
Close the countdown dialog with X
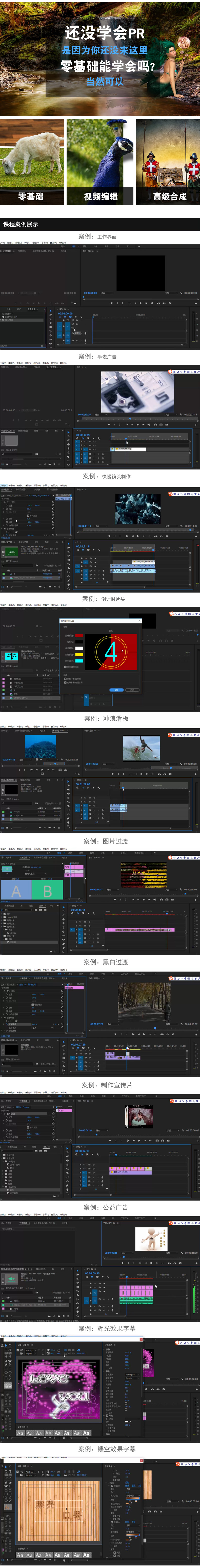[x=140, y=621]
